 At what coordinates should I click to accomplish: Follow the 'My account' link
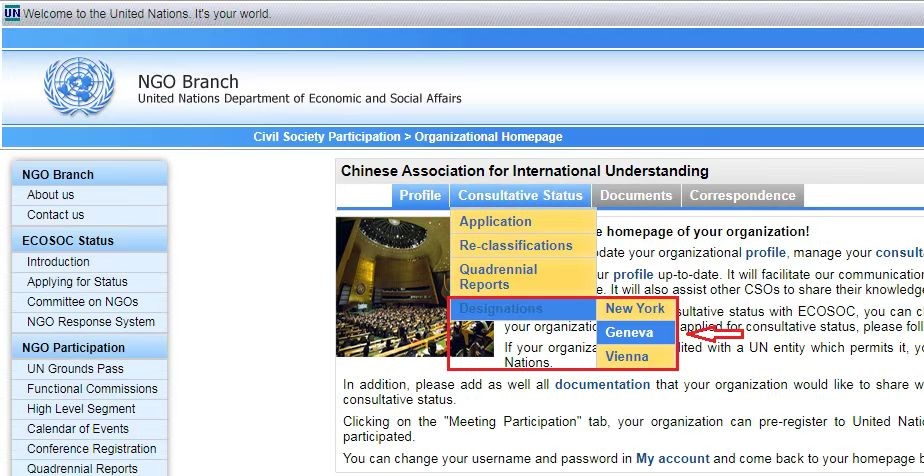[673, 458]
